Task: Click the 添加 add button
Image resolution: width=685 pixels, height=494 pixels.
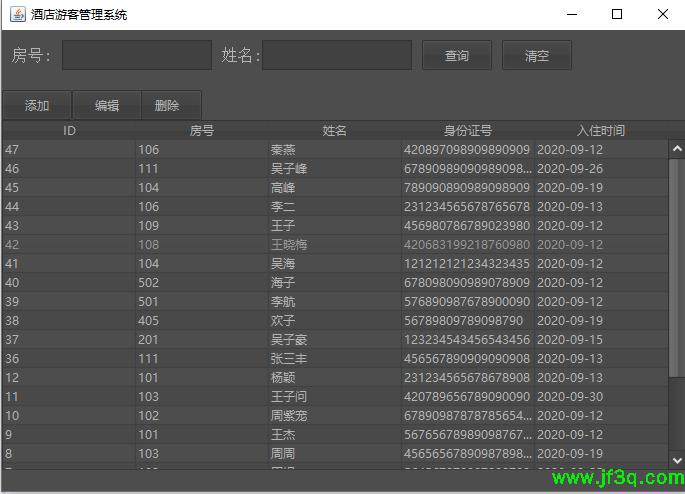Action: pyautogui.click(x=37, y=105)
